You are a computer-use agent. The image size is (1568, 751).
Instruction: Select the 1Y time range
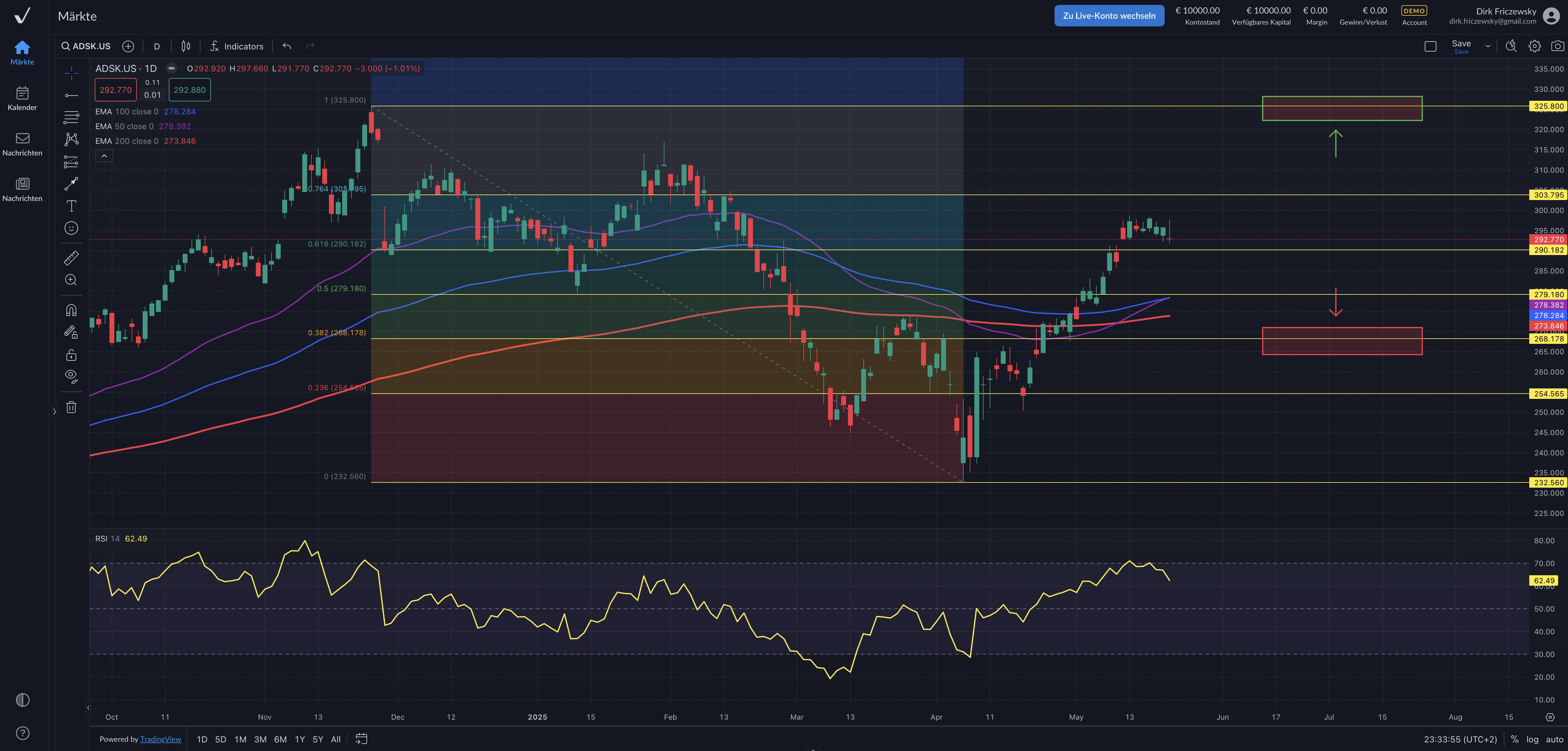tap(299, 739)
